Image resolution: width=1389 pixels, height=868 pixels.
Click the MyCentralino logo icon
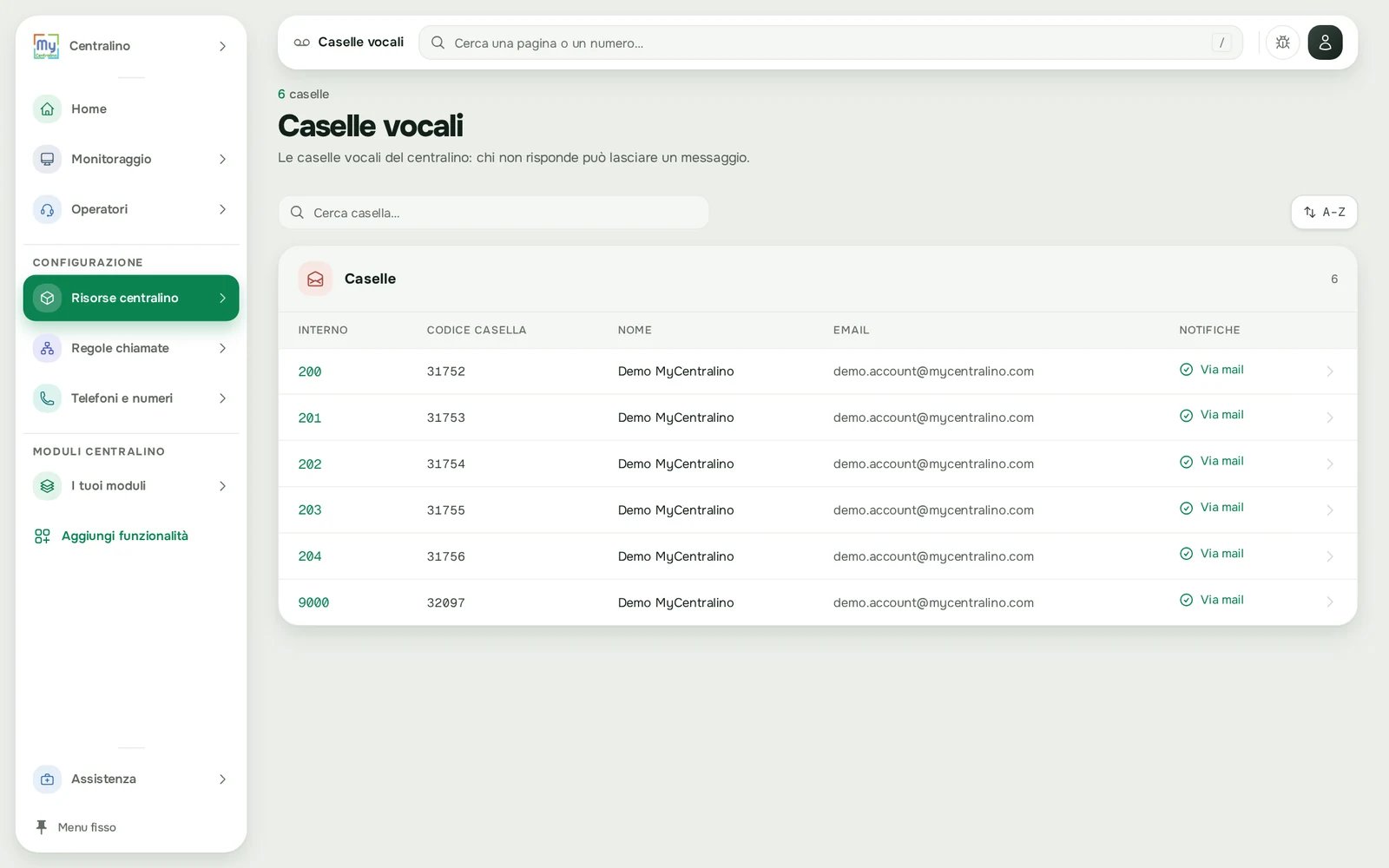coord(46,46)
